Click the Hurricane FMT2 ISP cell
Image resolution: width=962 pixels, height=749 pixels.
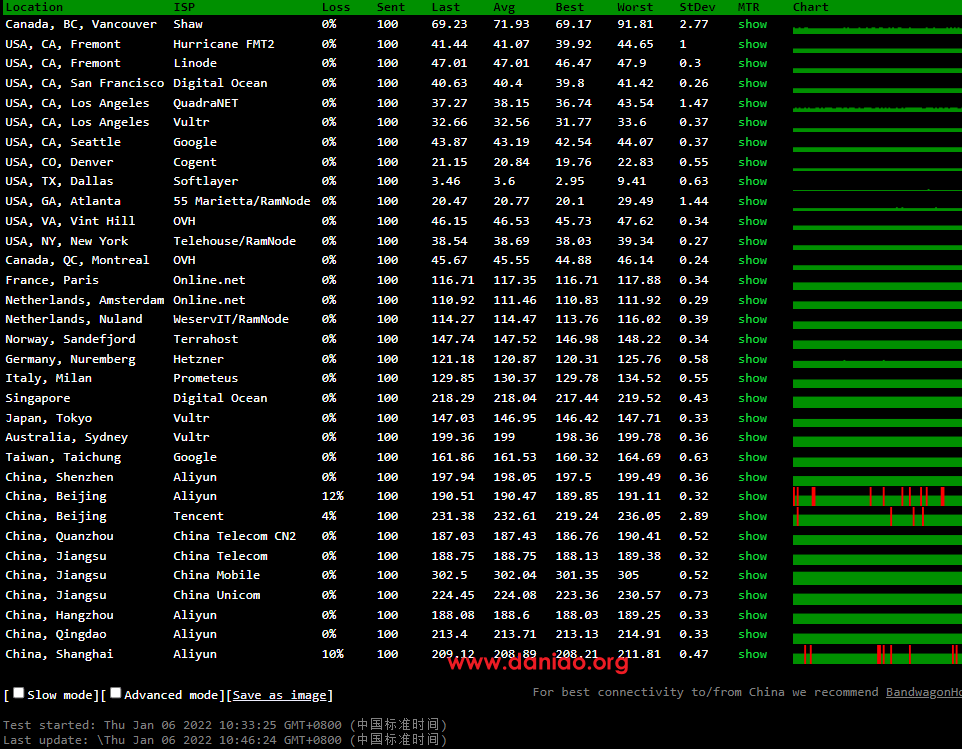224,44
